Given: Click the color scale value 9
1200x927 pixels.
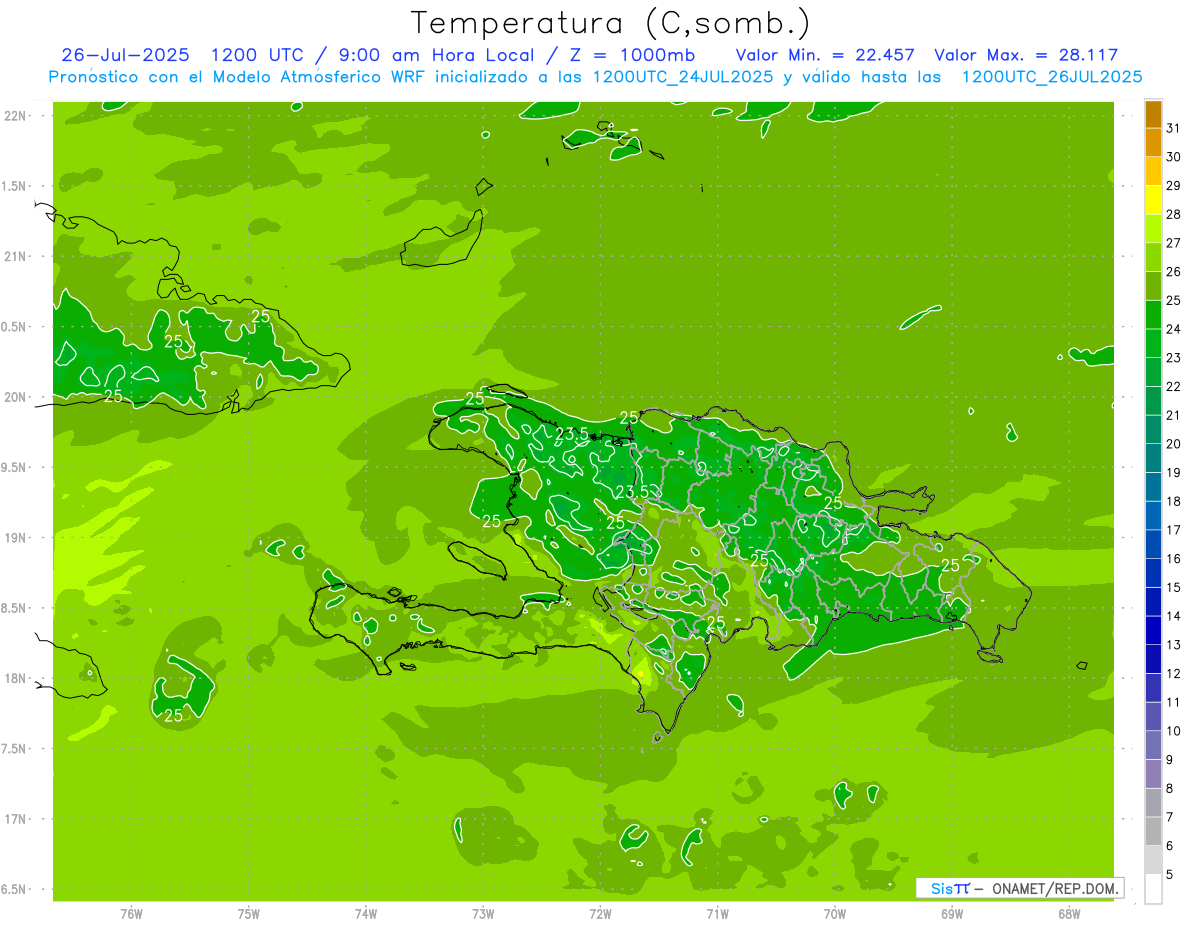Looking at the screenshot, I should tap(1170, 760).
